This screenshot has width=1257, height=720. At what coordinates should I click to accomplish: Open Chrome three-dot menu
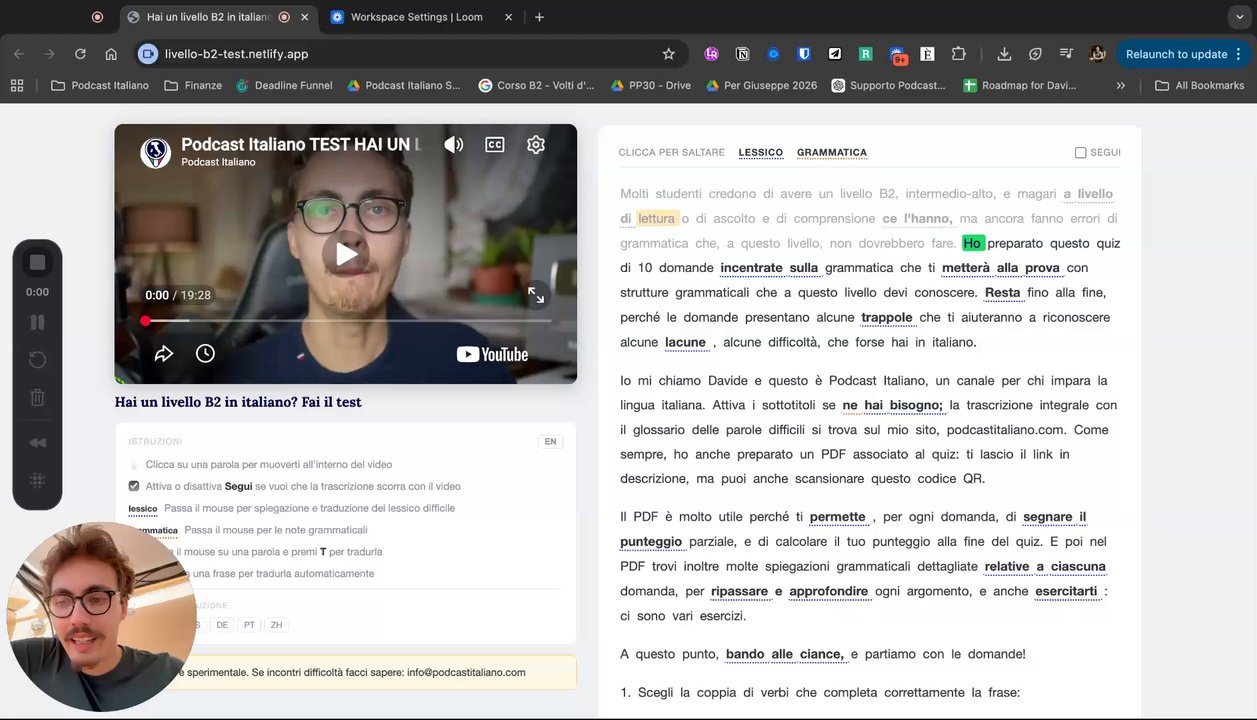point(1239,54)
